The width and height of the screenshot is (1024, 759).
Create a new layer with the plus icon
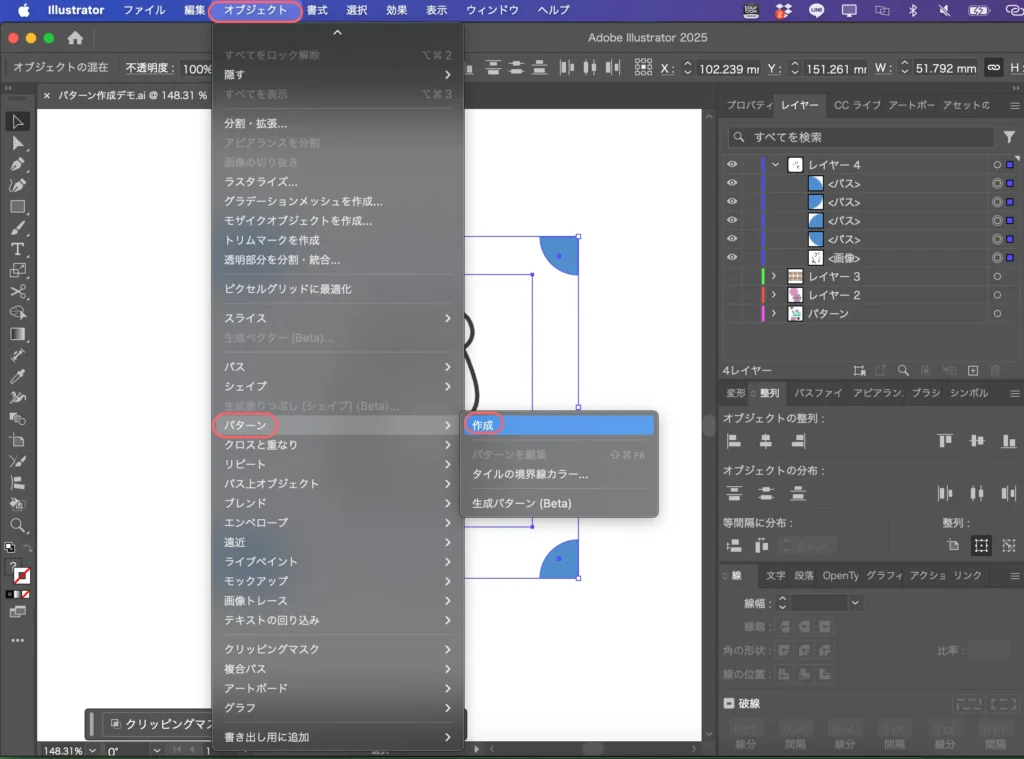(x=973, y=371)
